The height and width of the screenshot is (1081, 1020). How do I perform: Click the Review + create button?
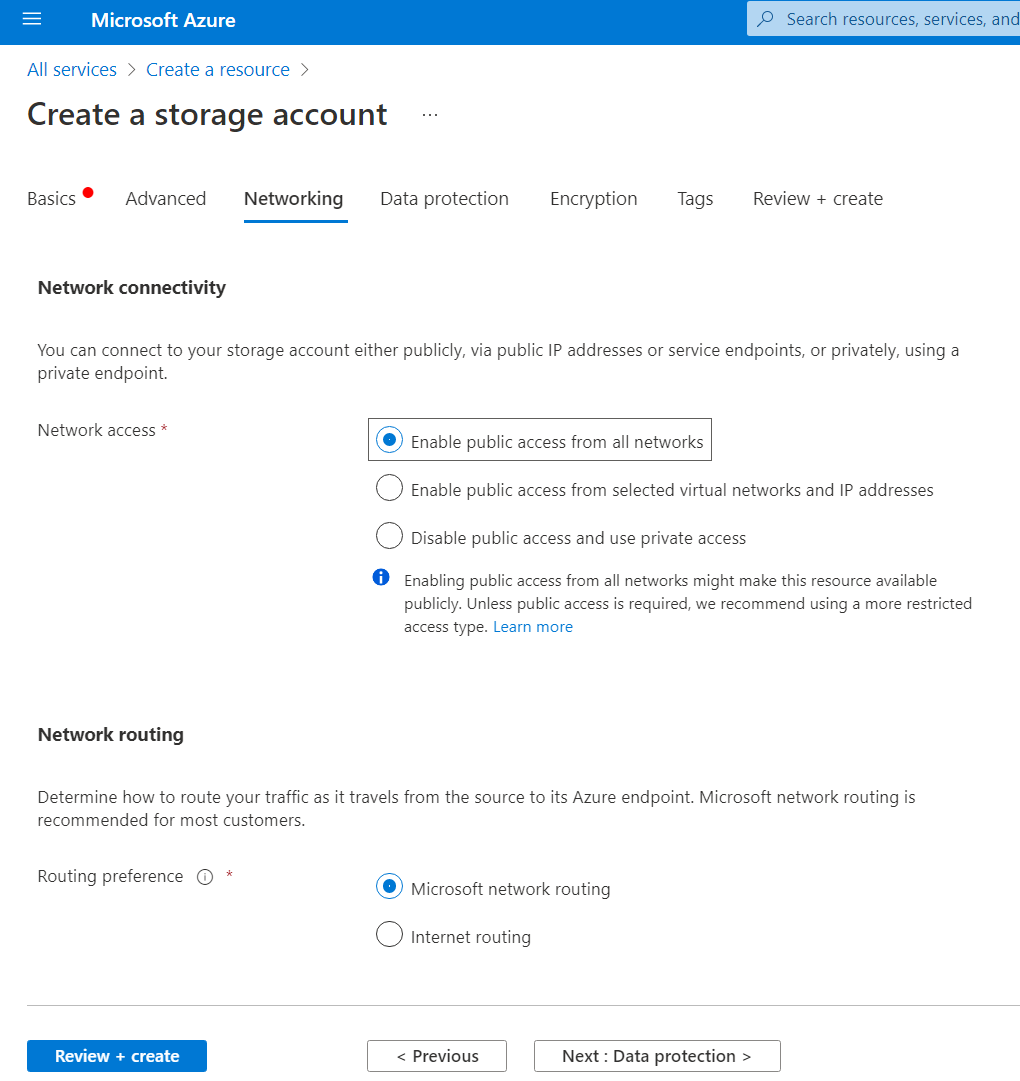[x=116, y=1055]
